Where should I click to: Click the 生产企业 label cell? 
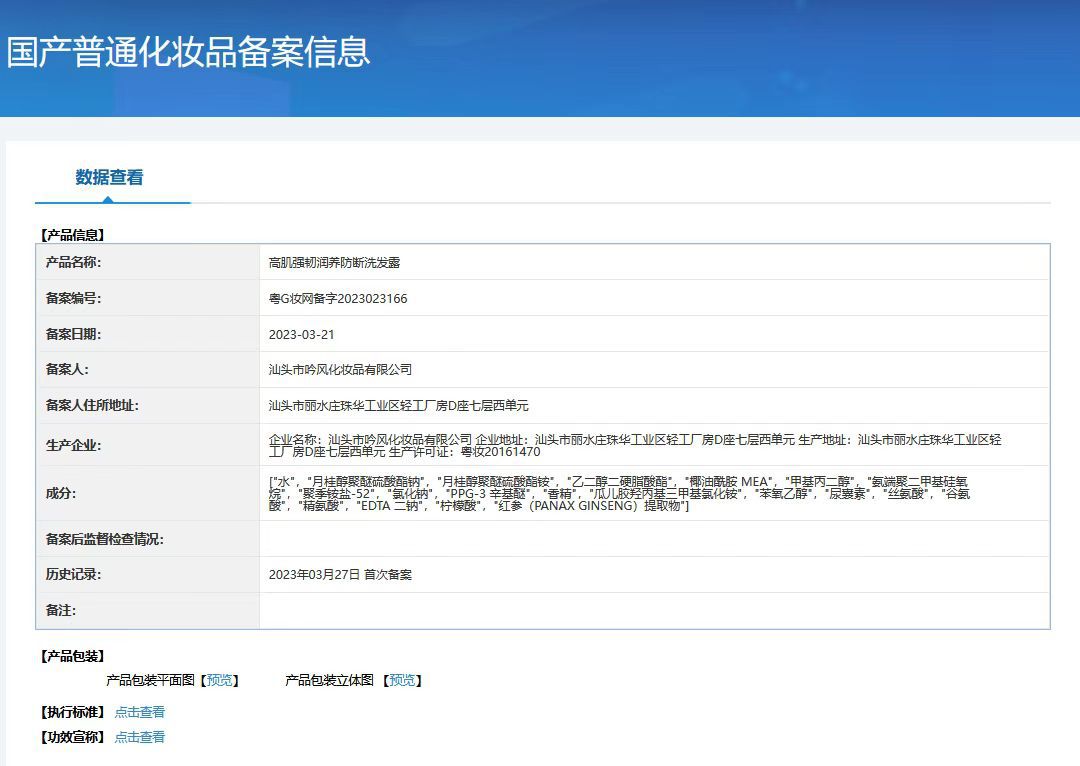pyautogui.click(x=147, y=445)
